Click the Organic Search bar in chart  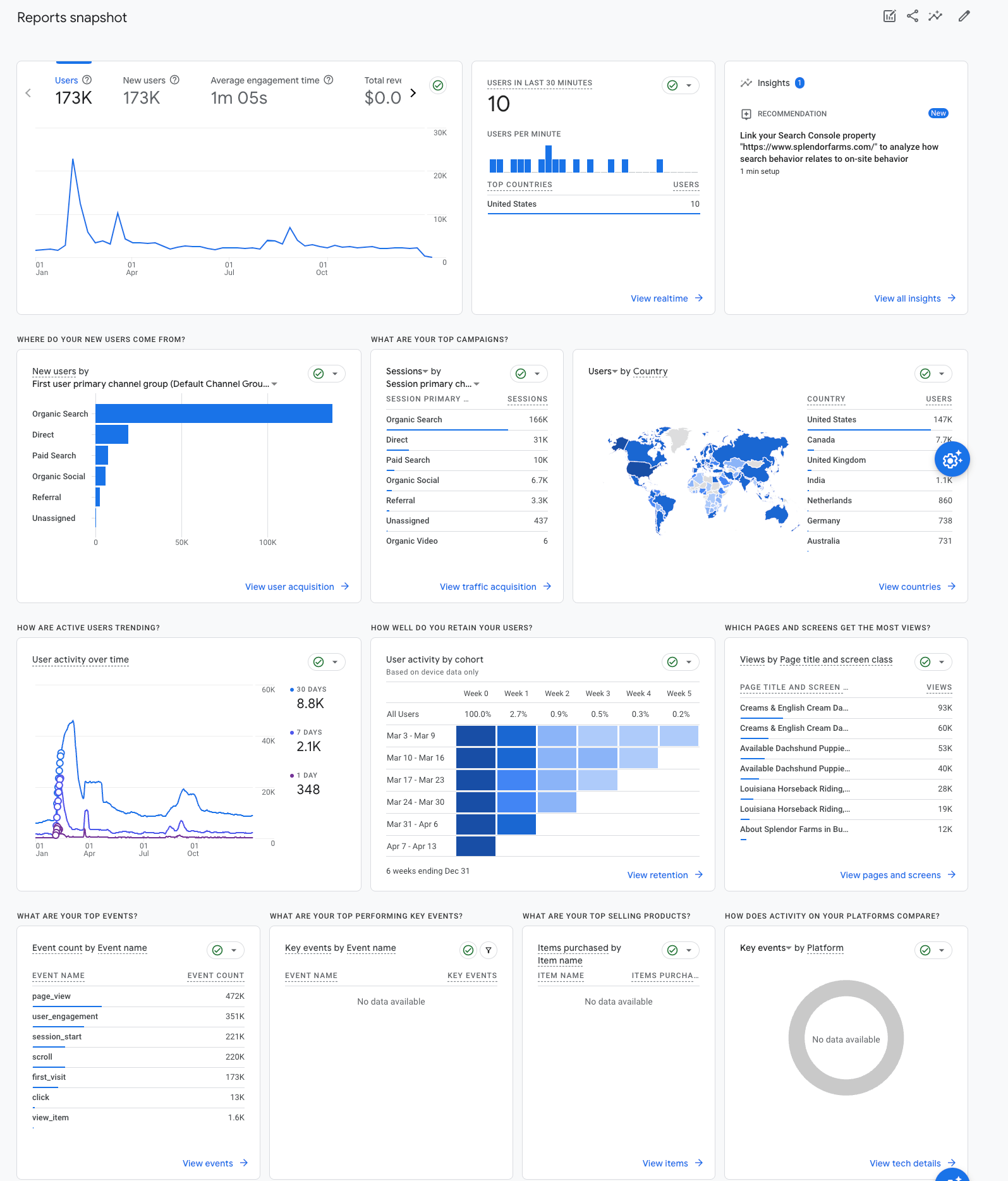[214, 413]
